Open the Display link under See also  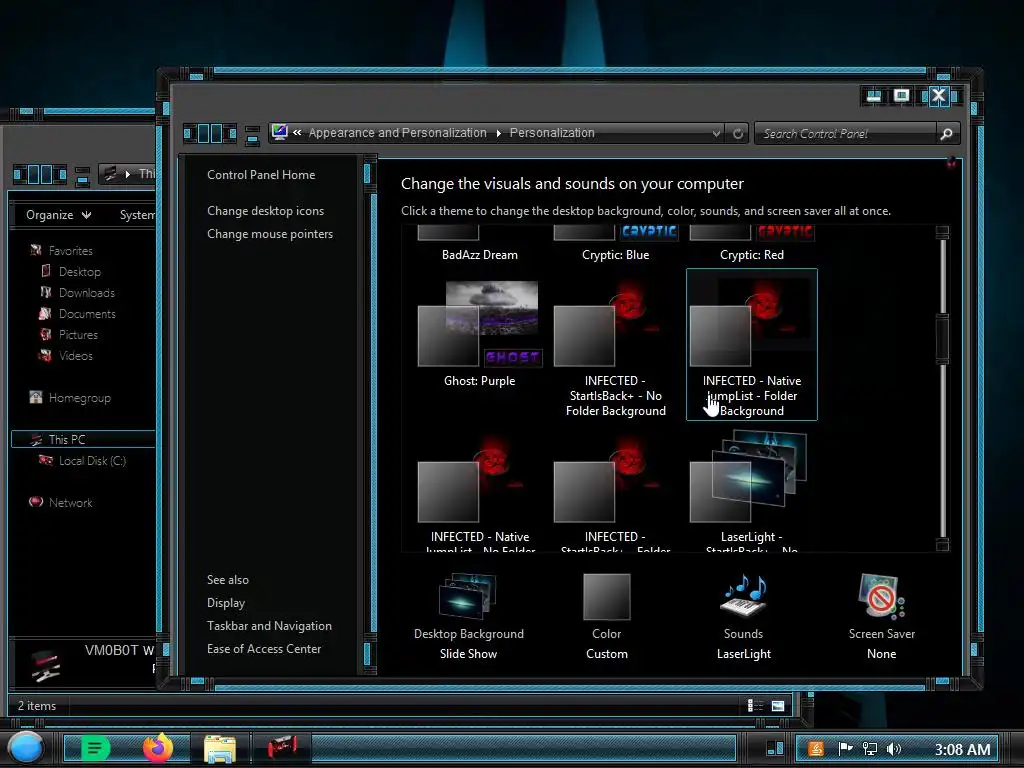[x=226, y=603]
